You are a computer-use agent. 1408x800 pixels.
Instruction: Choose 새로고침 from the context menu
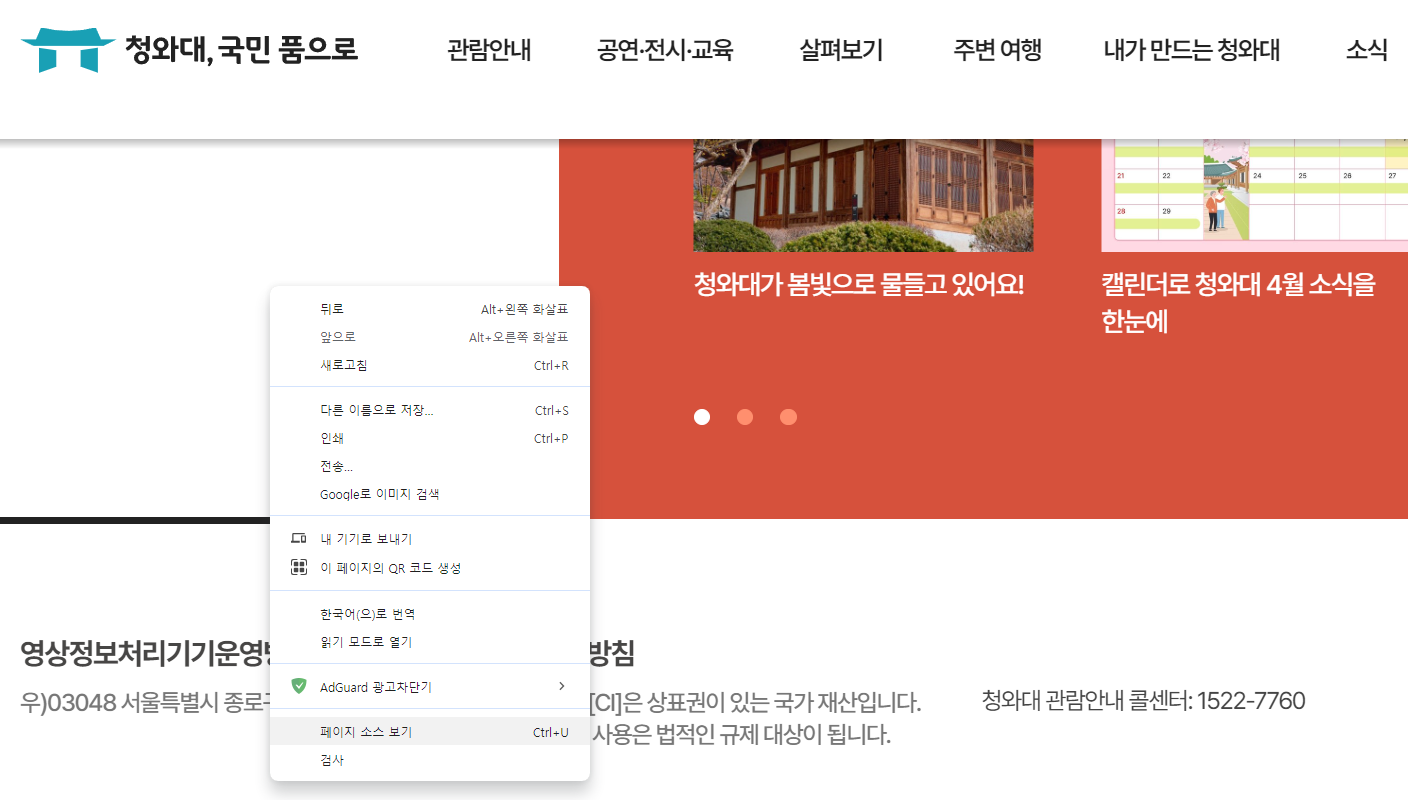pos(430,365)
